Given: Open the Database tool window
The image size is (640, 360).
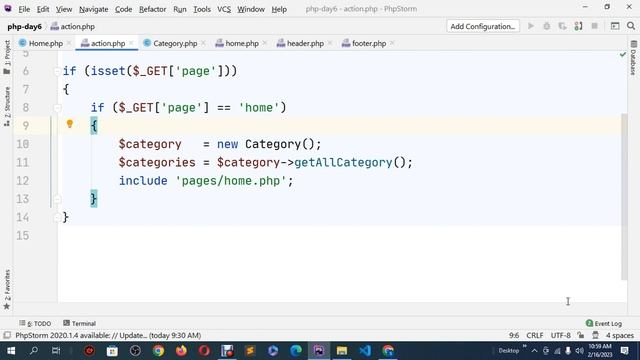Looking at the screenshot, I should (633, 58).
